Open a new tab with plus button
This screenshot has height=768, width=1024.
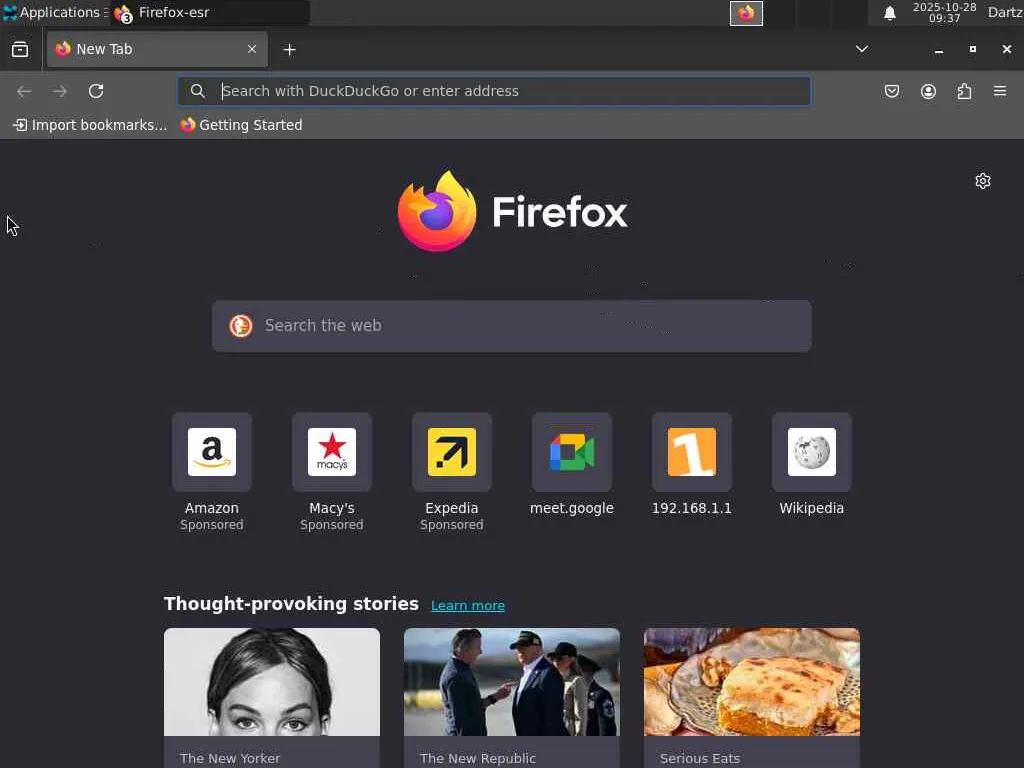(289, 50)
